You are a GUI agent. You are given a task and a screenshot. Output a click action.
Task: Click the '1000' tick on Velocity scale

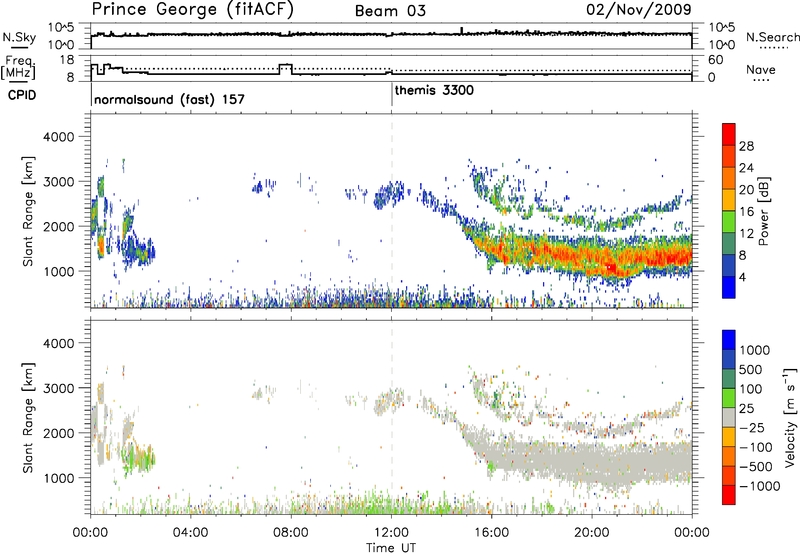click(x=755, y=350)
